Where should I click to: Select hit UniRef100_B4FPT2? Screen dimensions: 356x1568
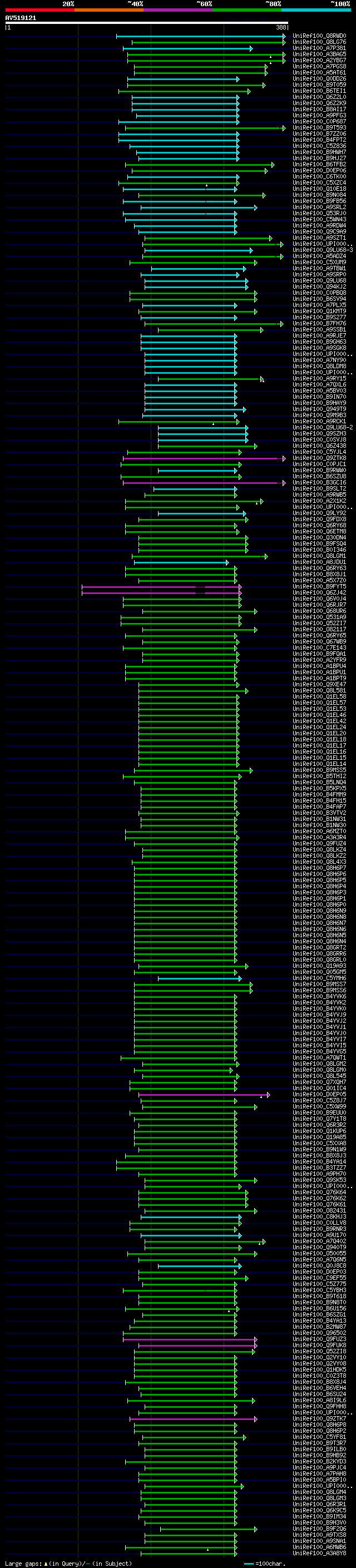[319, 140]
